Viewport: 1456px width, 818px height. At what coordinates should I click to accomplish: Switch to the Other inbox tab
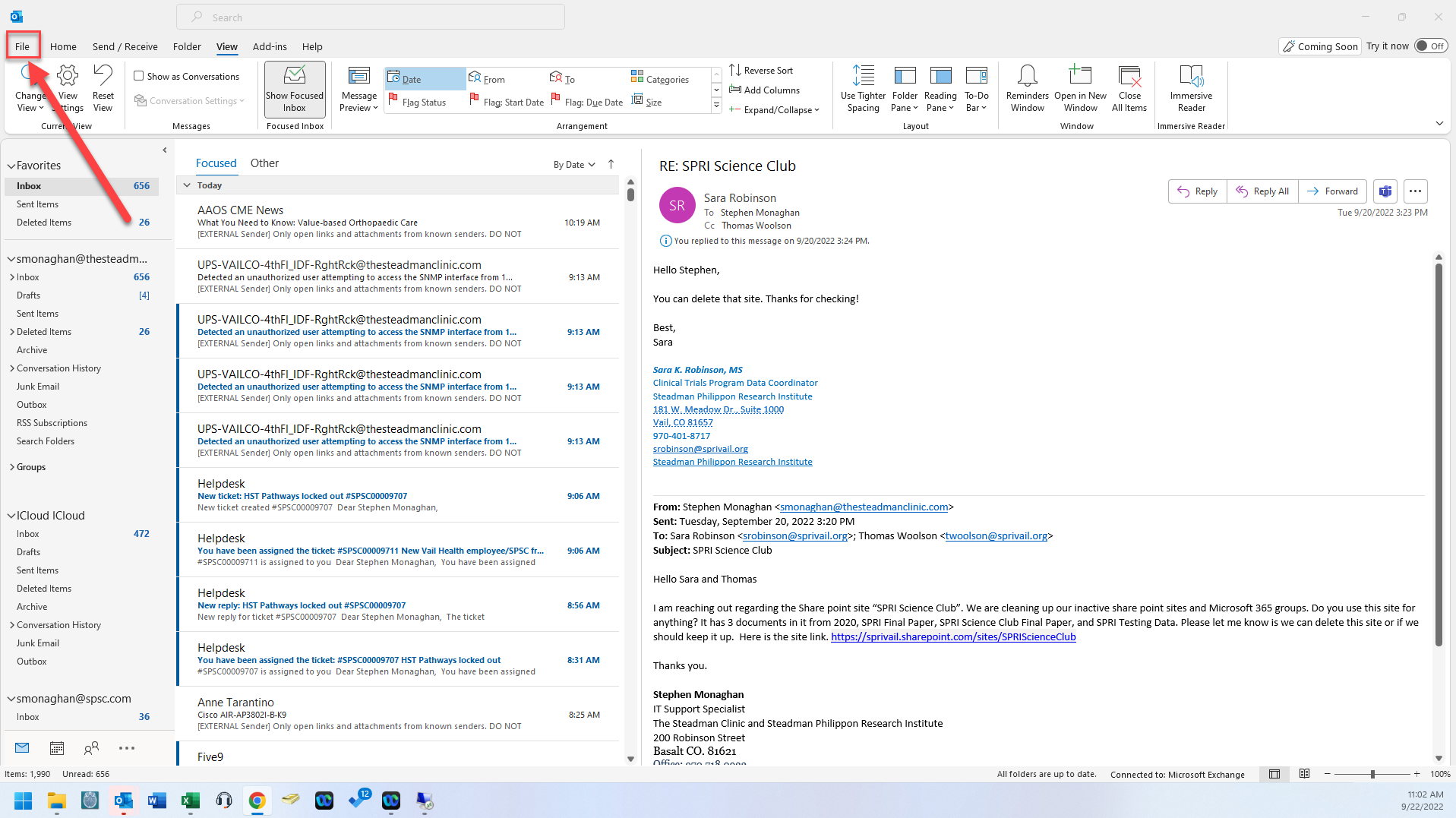point(264,163)
